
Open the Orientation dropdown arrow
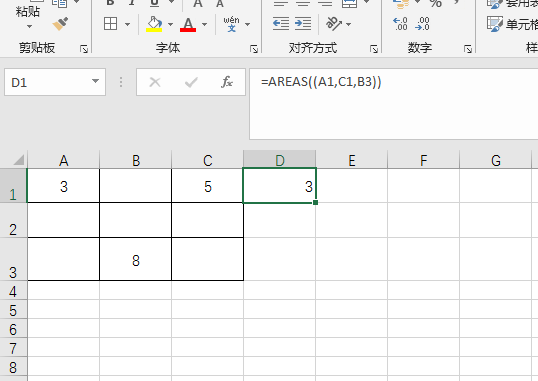(349, 24)
